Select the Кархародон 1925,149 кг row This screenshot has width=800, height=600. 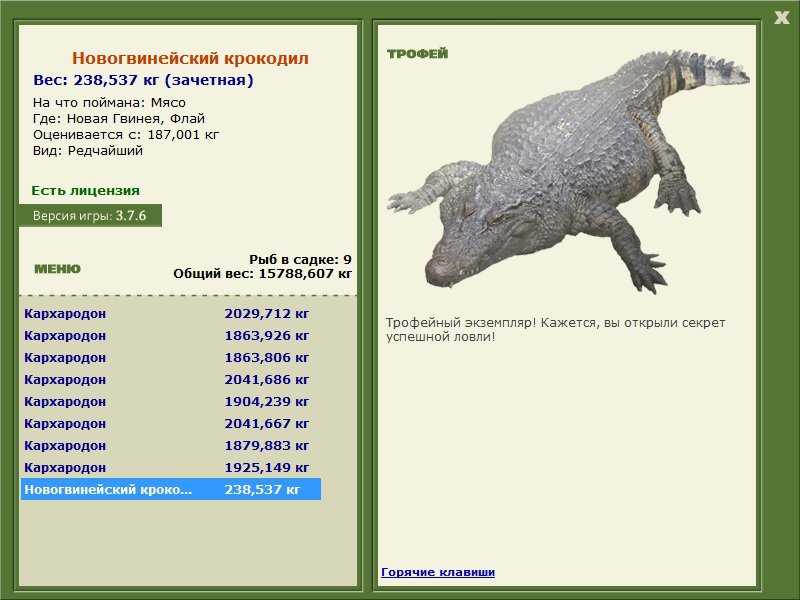tap(171, 467)
